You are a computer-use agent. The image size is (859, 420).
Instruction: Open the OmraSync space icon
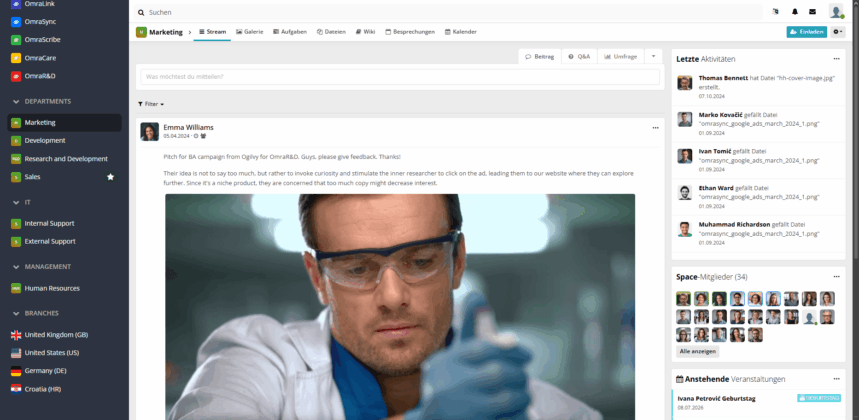(16, 22)
